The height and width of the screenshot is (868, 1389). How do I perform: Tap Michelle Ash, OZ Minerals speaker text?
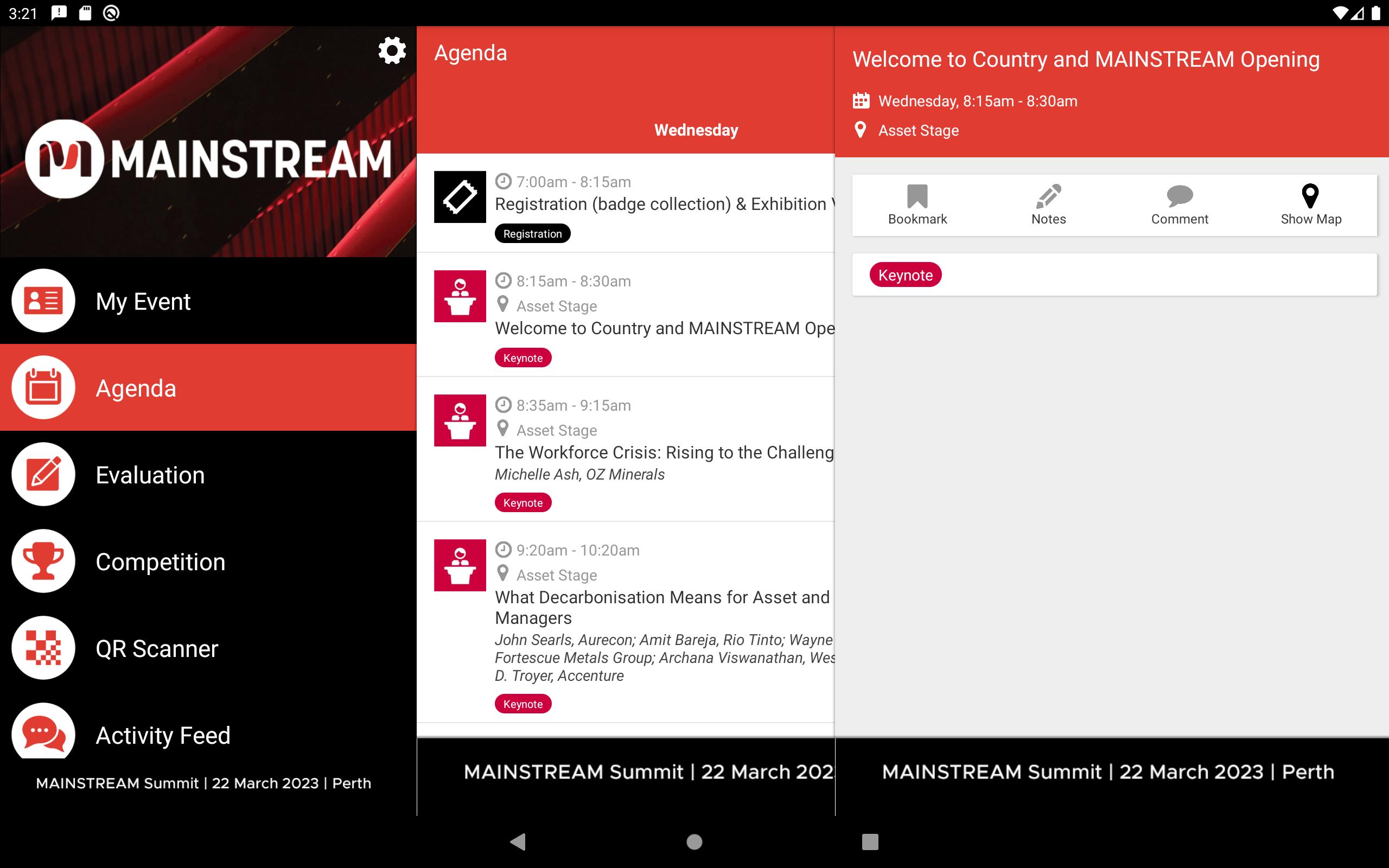[579, 474]
